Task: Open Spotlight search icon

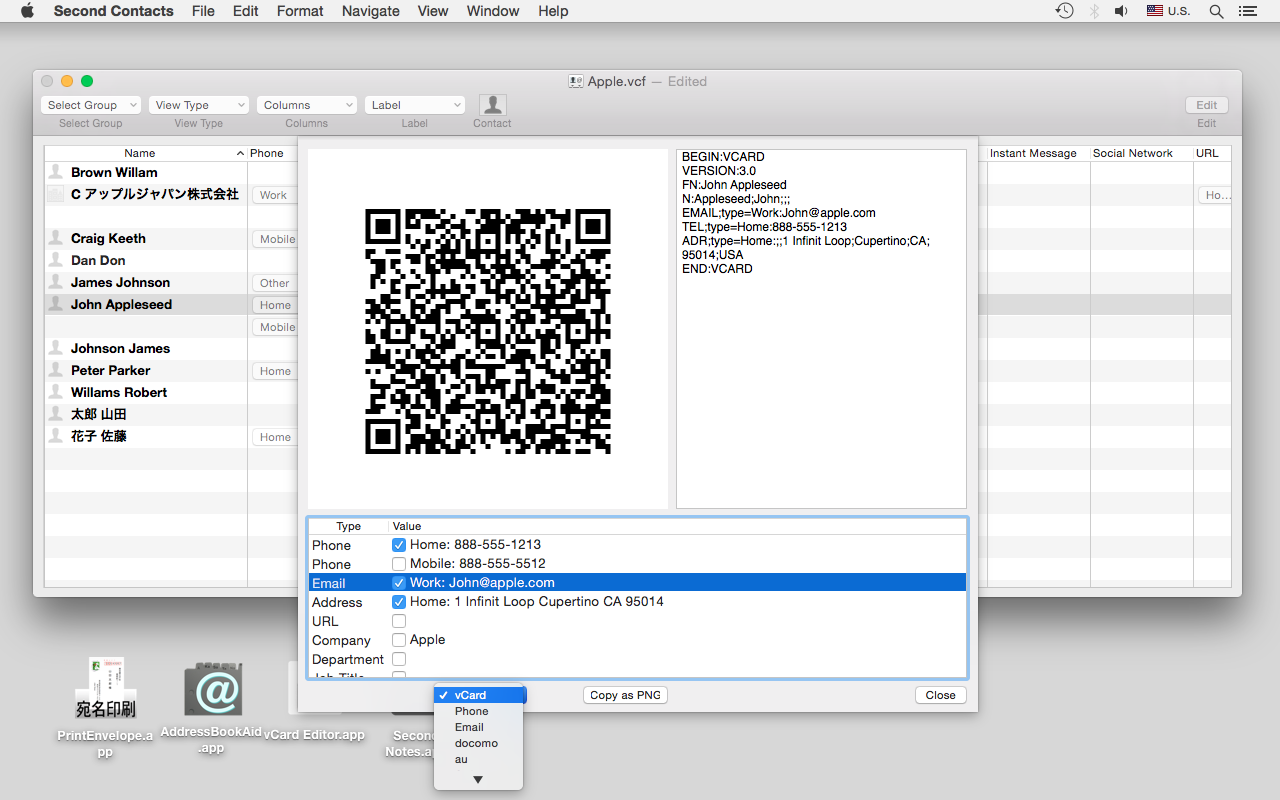Action: click(x=1216, y=11)
